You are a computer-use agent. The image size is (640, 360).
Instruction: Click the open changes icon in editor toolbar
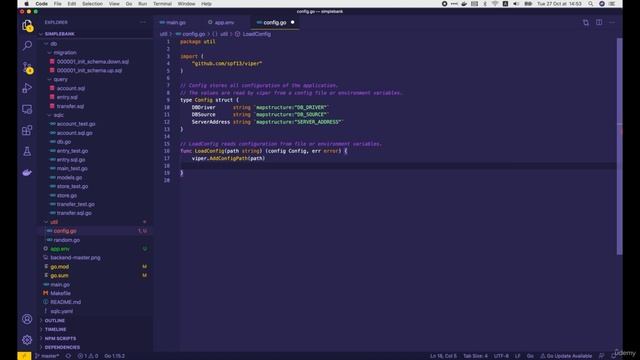tap(586, 22)
